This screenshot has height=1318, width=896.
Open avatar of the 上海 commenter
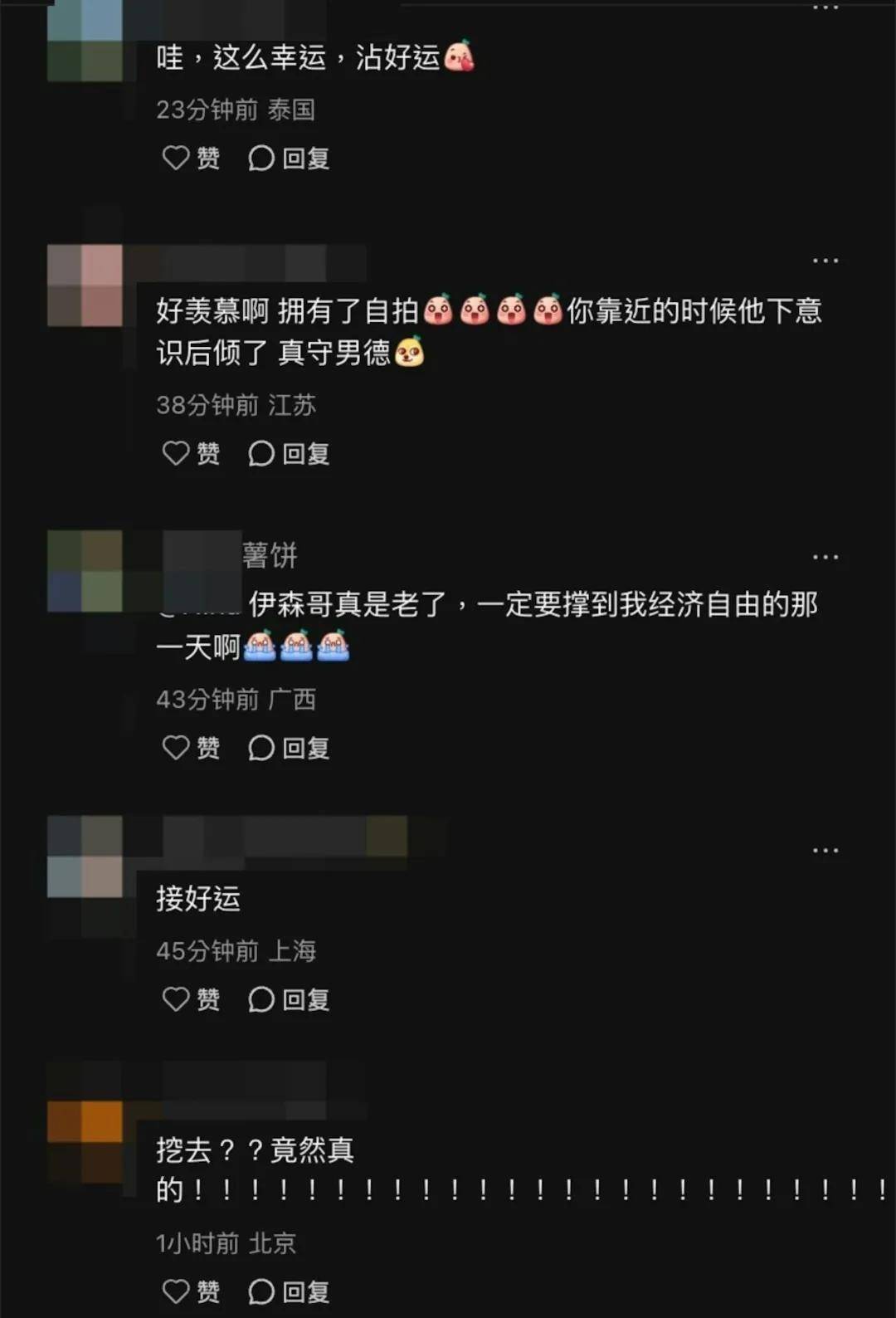(x=85, y=856)
